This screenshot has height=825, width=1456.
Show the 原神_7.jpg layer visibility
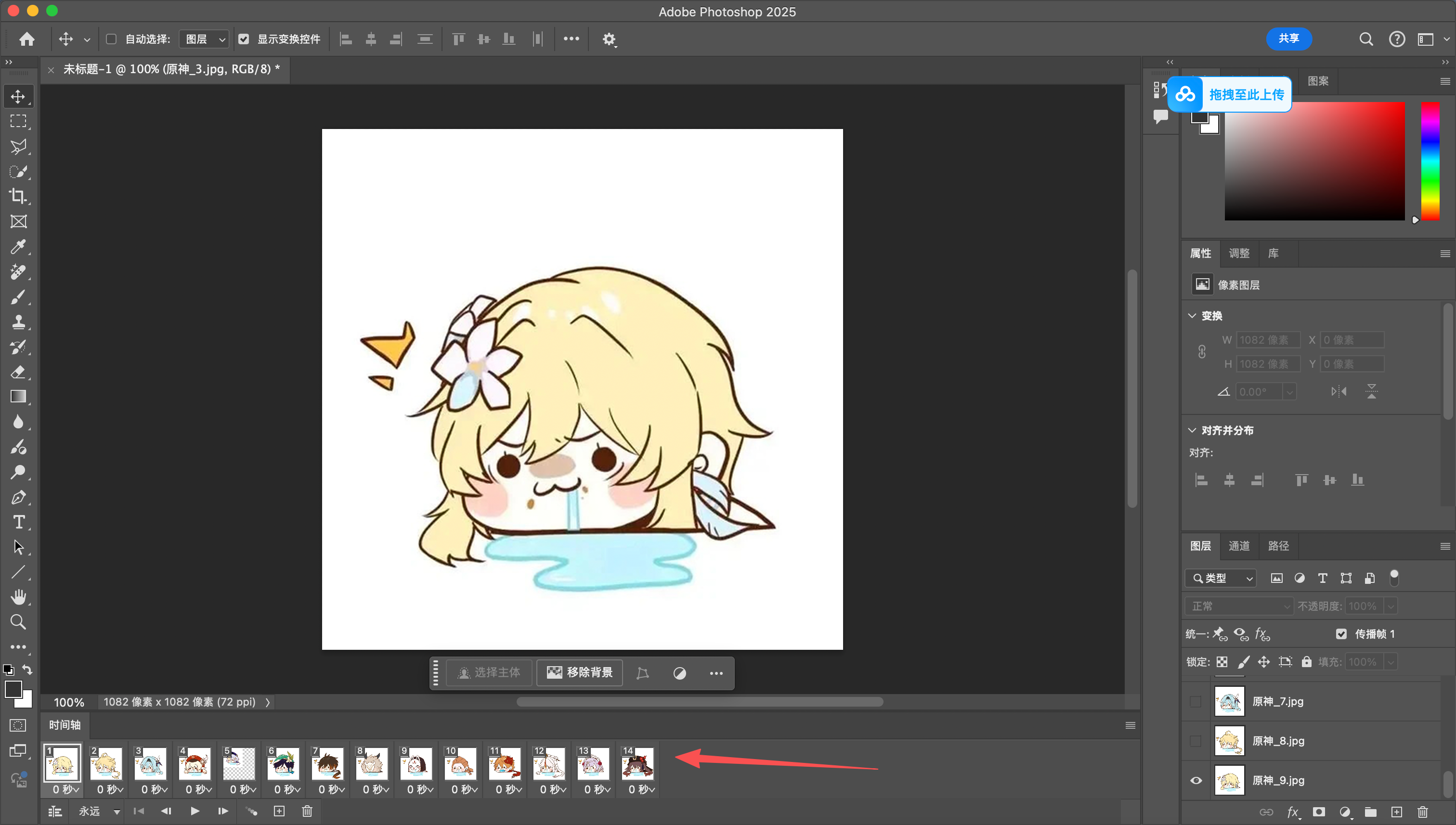[x=1196, y=701]
